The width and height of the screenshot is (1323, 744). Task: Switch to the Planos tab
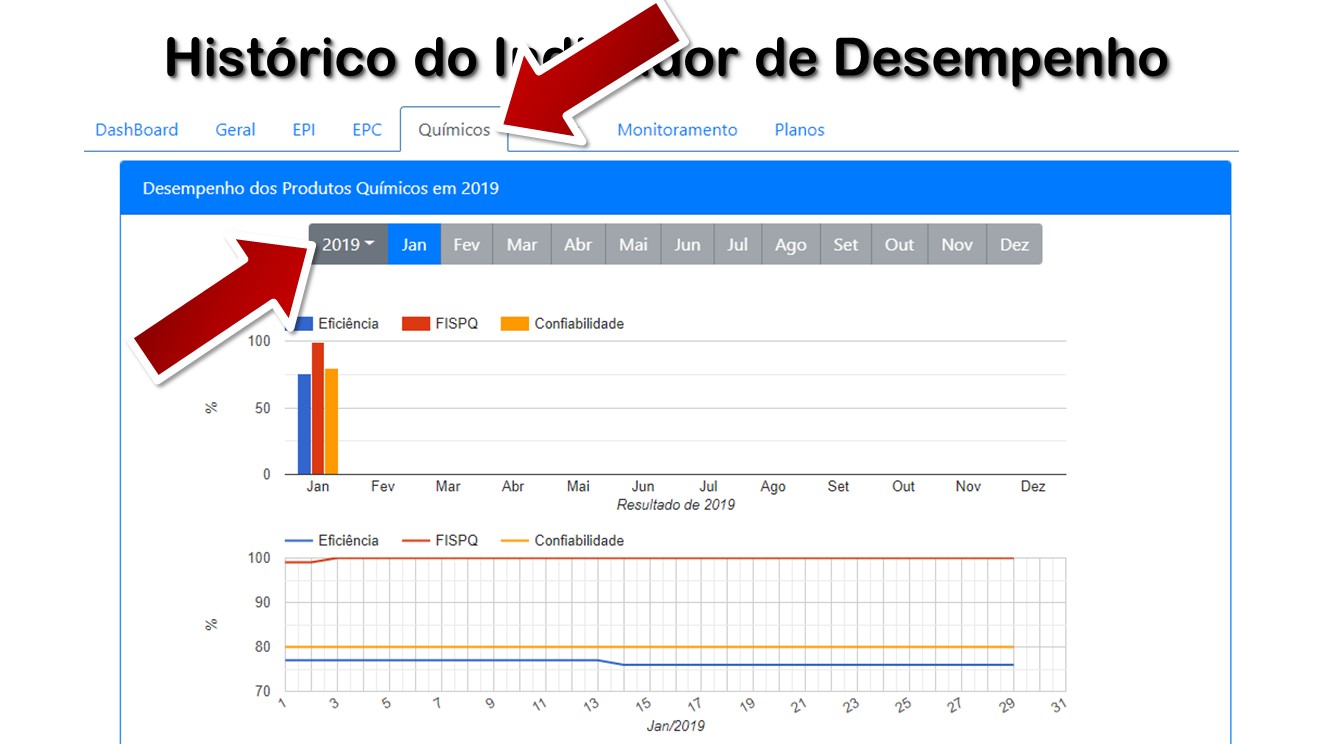point(800,129)
